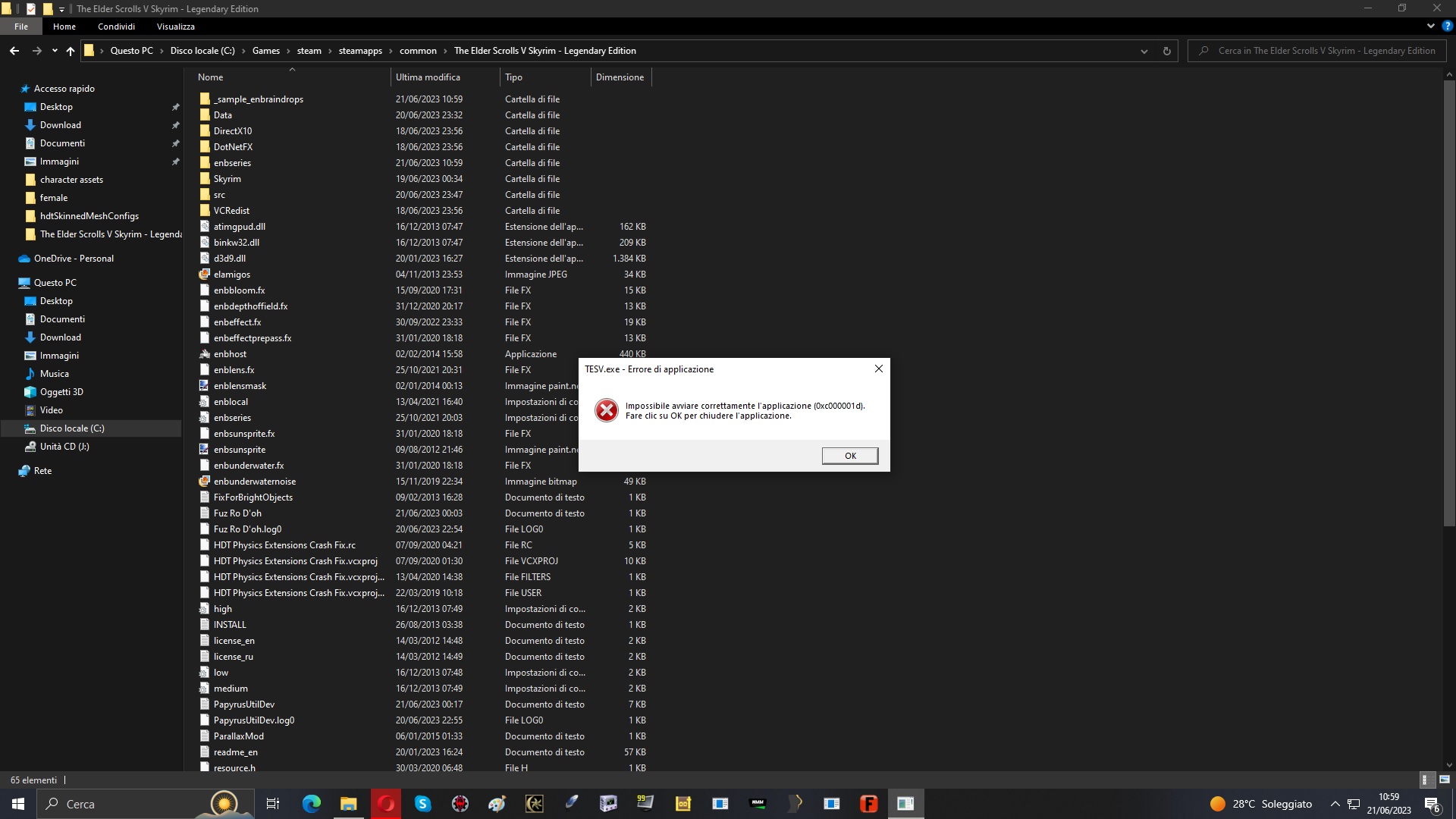Select Accesso rapido in the sidebar
1456x819 pixels.
coord(64,89)
